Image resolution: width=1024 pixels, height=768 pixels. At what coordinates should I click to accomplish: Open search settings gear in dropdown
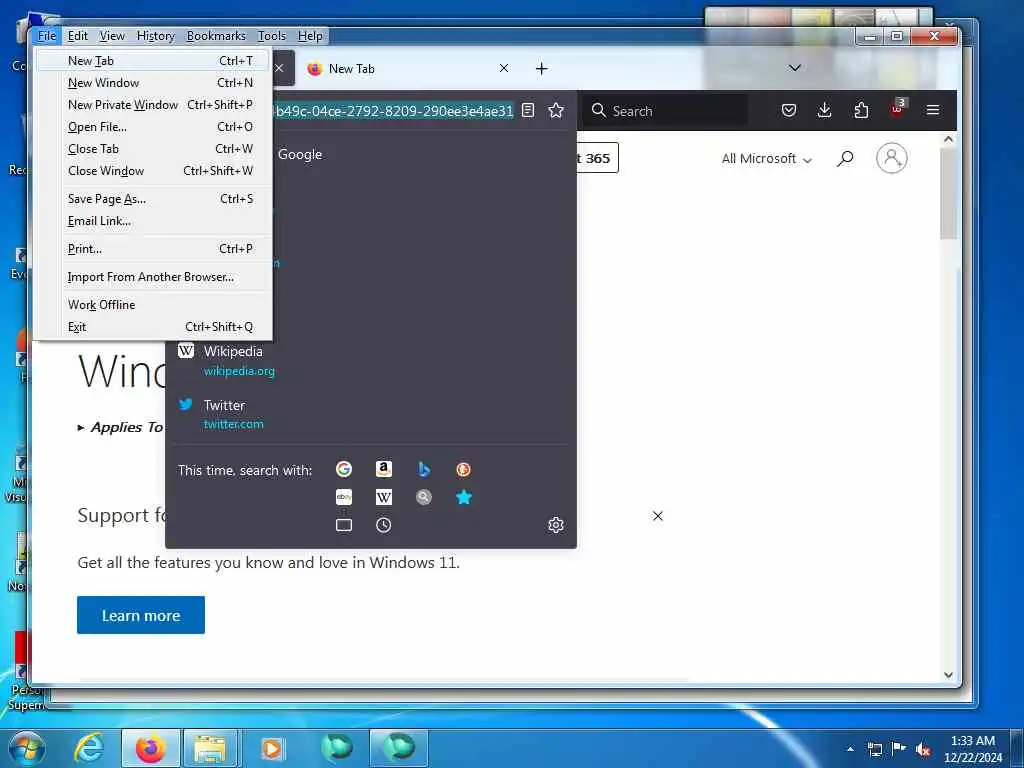tap(556, 525)
